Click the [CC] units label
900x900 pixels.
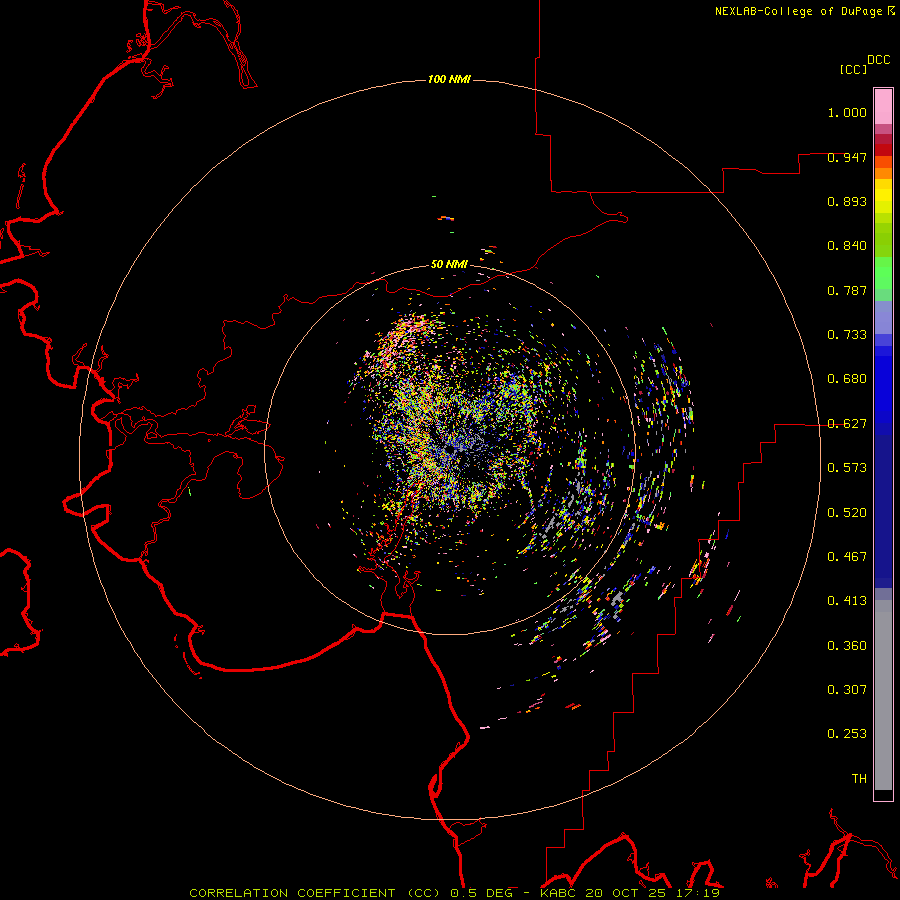point(852,69)
